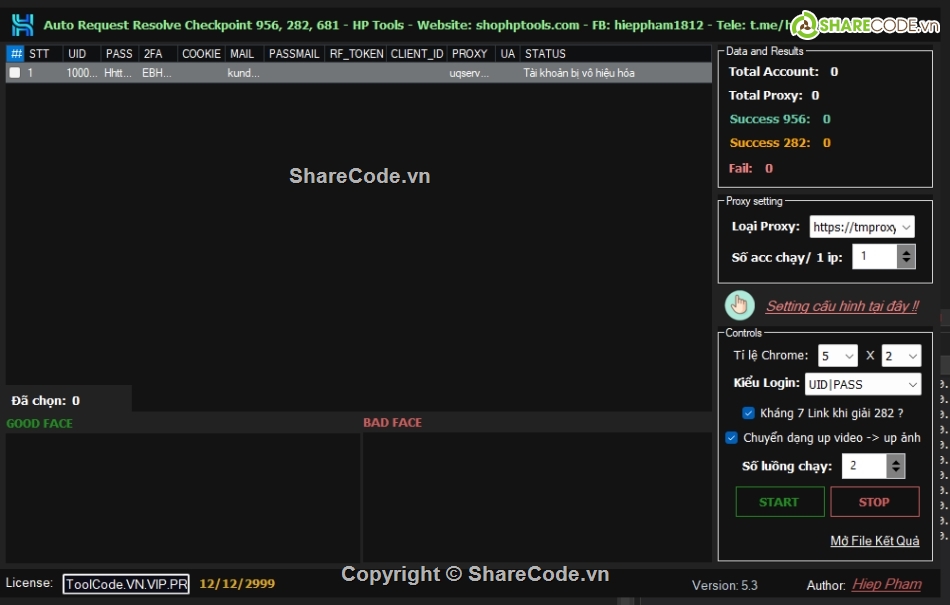Click the status Tài khoản bị vô hiệu hóa
The height and width of the screenshot is (605, 950).
coord(579,73)
